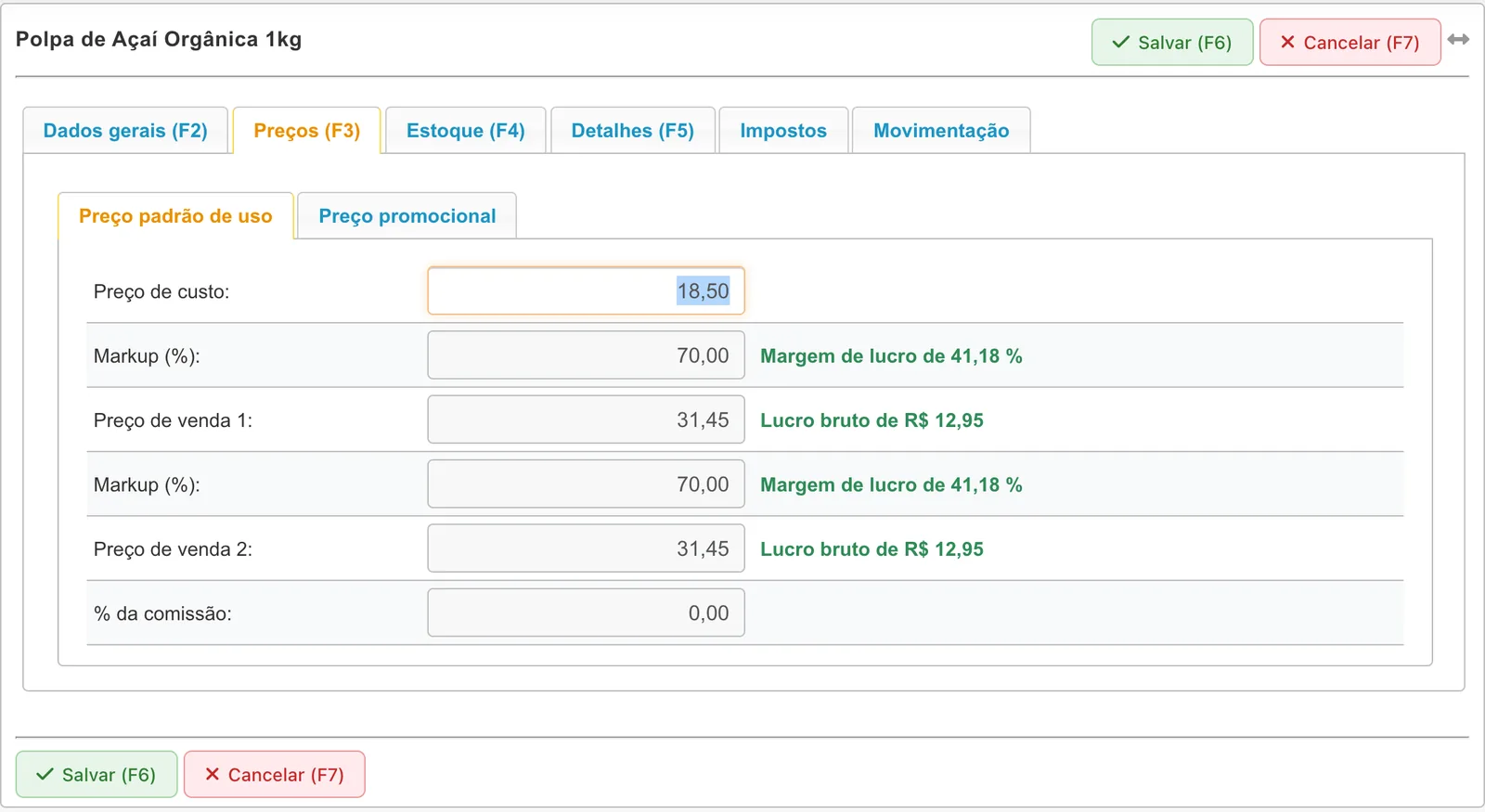Screen dimensions: 1485x812
Task: Click the Markup field above Preço de venda 2
Action: click(x=586, y=484)
